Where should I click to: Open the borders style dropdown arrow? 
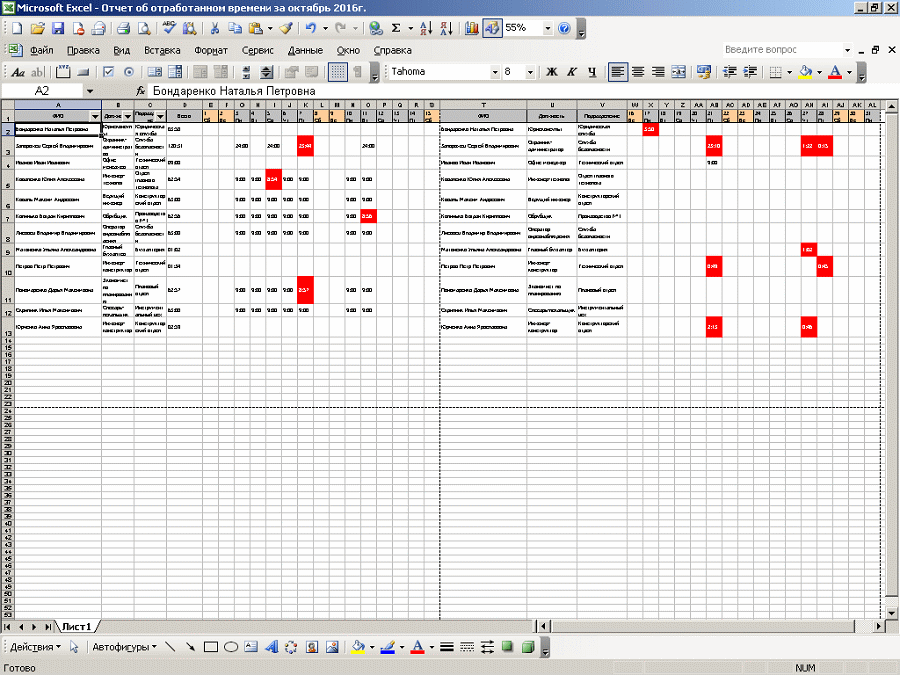(x=789, y=72)
